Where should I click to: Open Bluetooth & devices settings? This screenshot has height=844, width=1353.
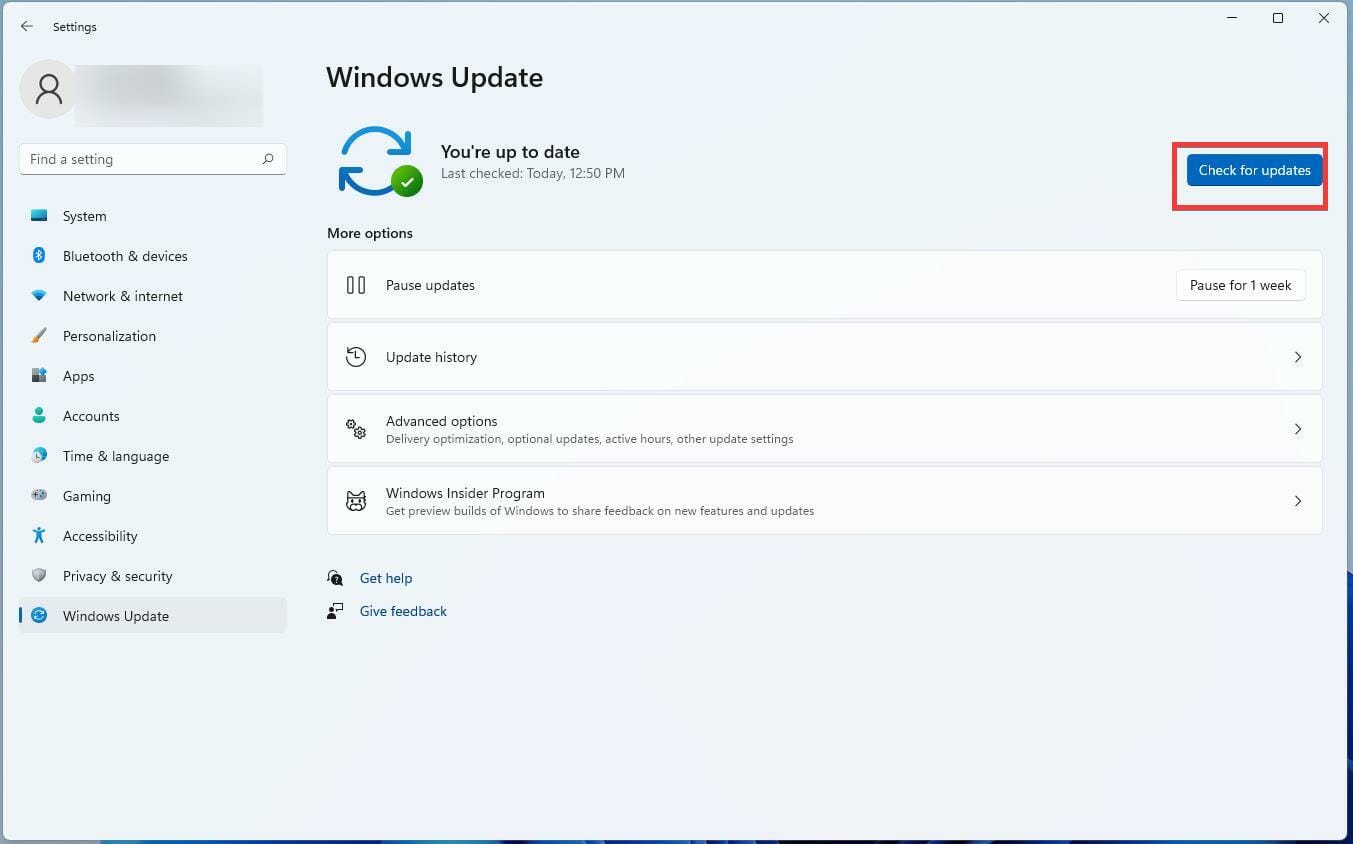point(38,256)
